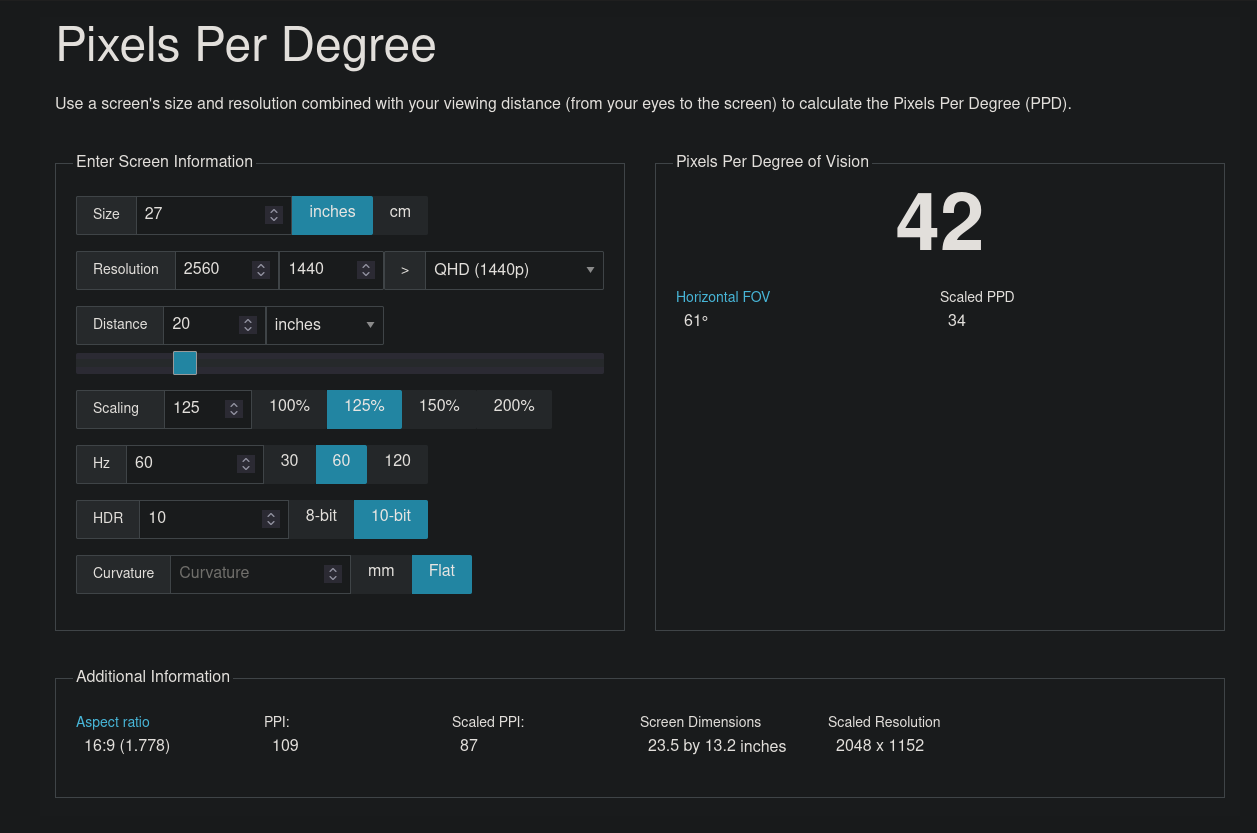1257x833 pixels.
Task: Open the Horizontal FOV link
Action: 723,297
